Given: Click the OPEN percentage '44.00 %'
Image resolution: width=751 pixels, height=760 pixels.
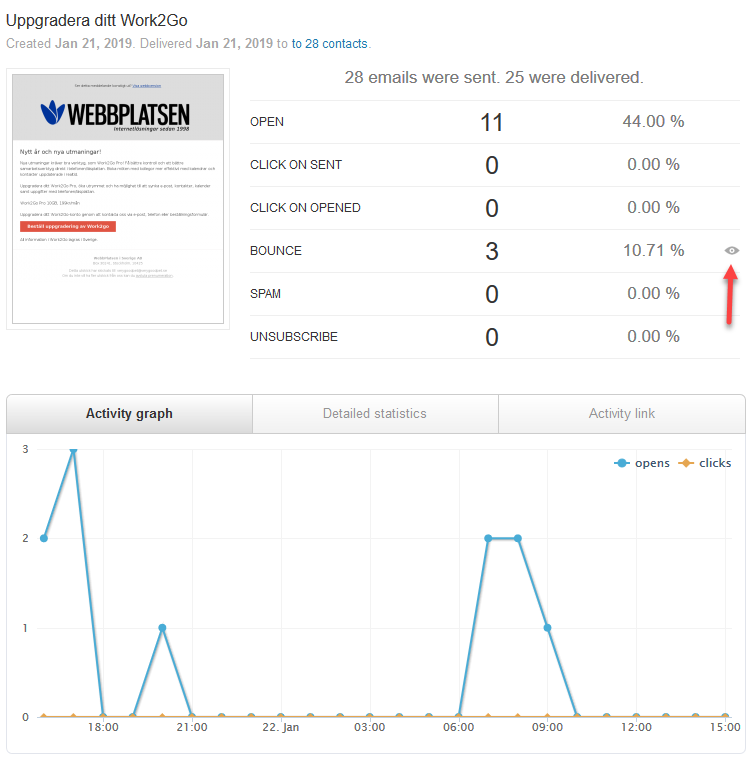Looking at the screenshot, I should (653, 121).
